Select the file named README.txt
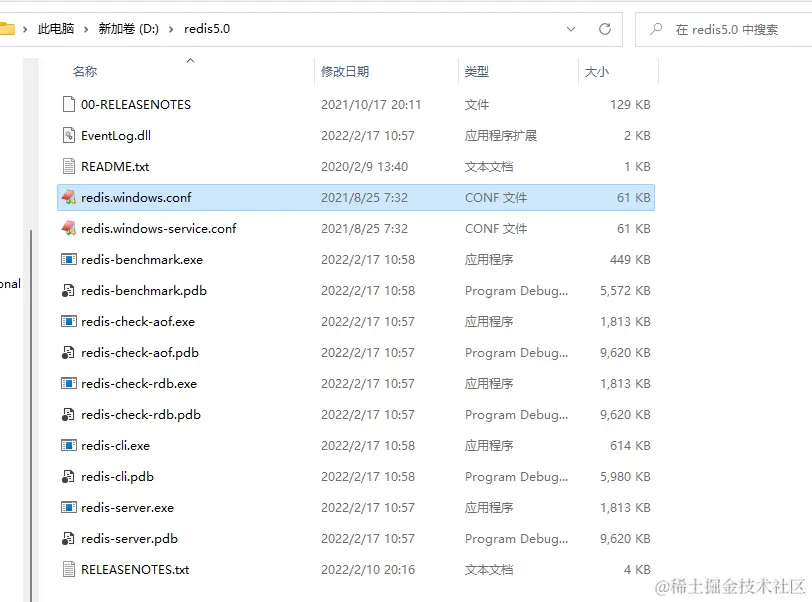812x602 pixels. (115, 167)
